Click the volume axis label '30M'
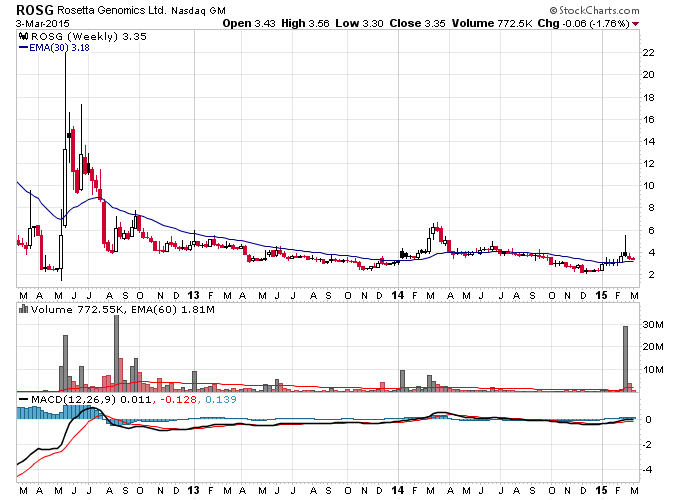The height and width of the screenshot is (500, 680). click(653, 324)
